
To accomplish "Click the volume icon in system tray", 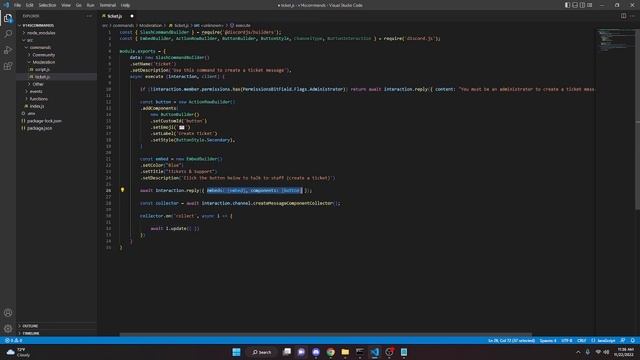I will [x=607, y=352].
